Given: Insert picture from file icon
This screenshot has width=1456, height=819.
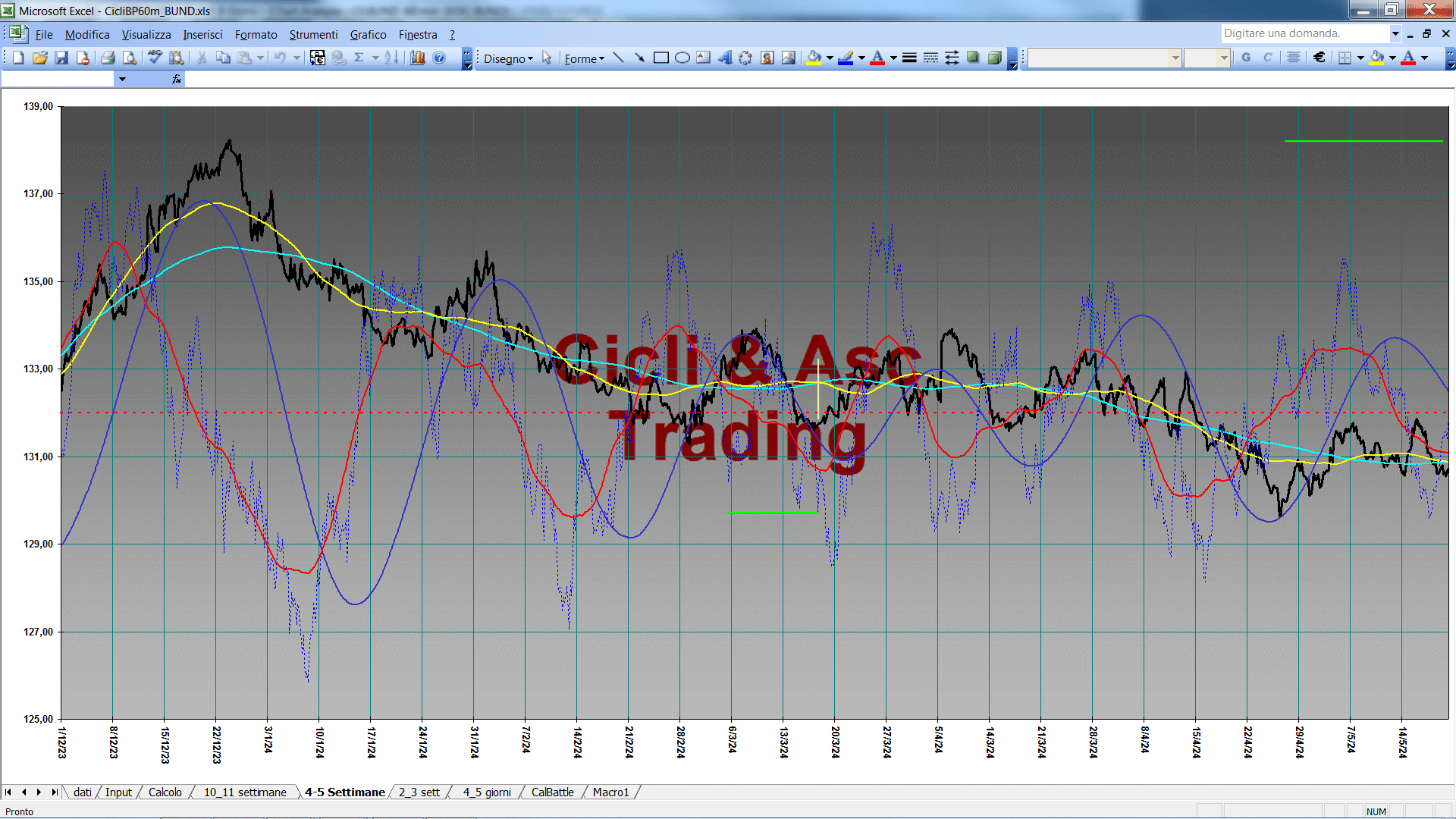Looking at the screenshot, I should [x=789, y=58].
